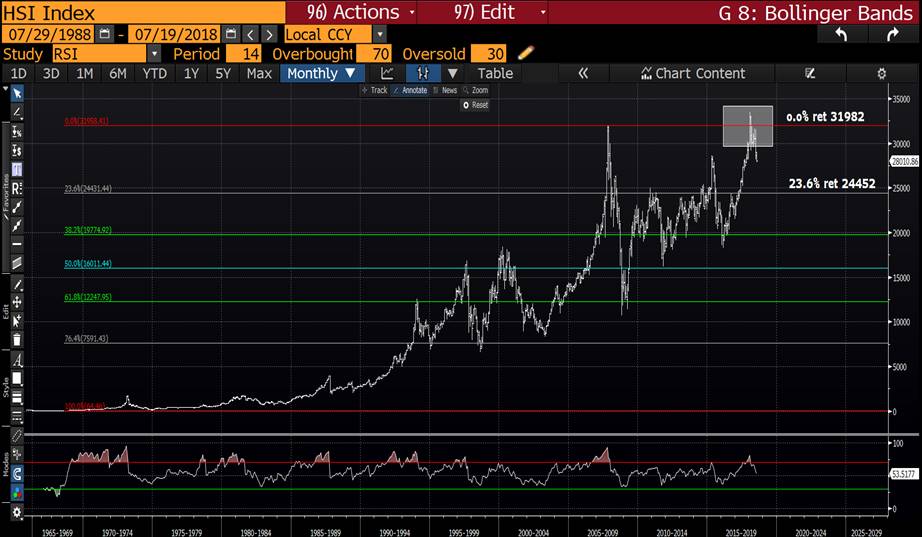Click the Zoom chart button
This screenshot has width=922, height=537.
[476, 90]
